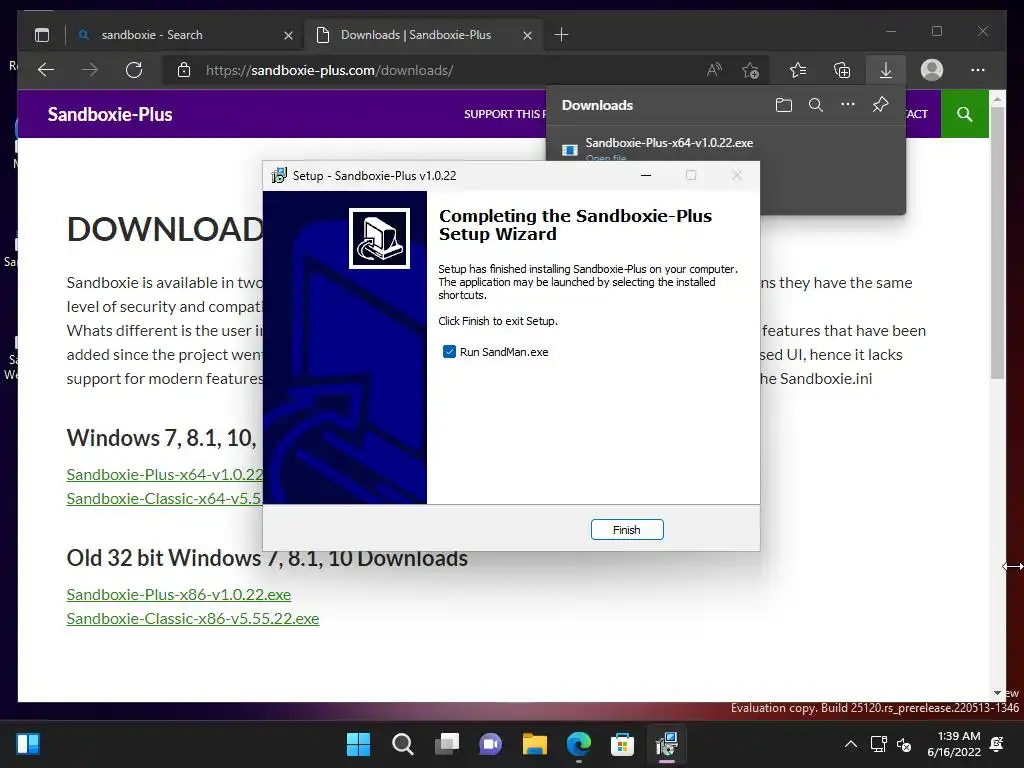Click Microsoft Edge taskbar icon
This screenshot has height=768, width=1024.
point(579,744)
